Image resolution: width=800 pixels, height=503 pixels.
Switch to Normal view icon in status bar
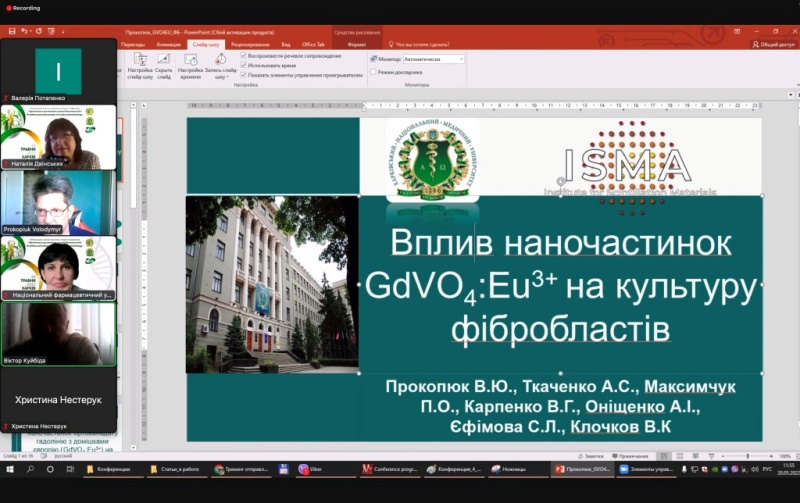(x=664, y=456)
